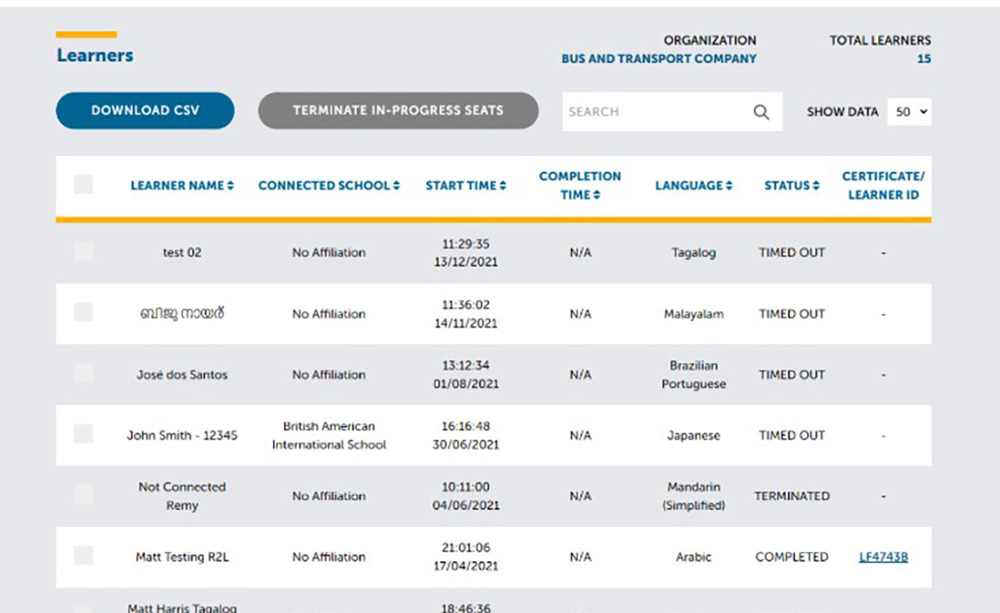Image resolution: width=1000 pixels, height=613 pixels.
Task: Select the José dos Santos row checkbox
Action: tap(84, 374)
